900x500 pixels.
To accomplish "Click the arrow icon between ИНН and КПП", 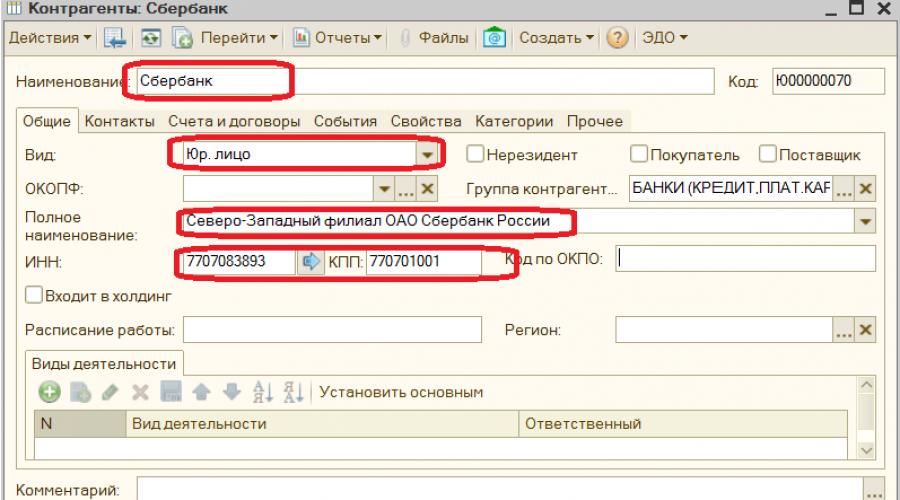I will [310, 262].
